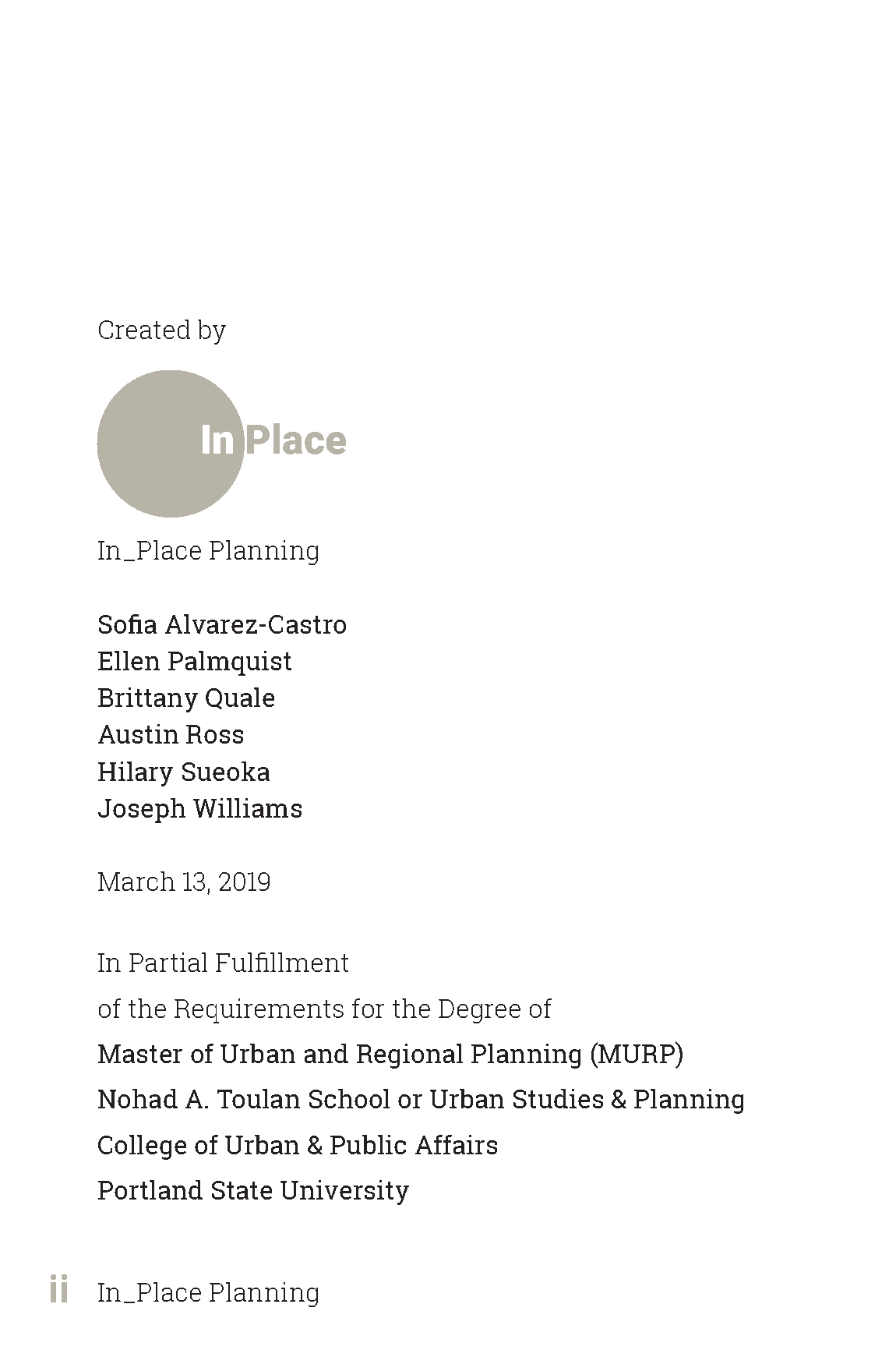This screenshot has width=896, height=1364.
Task: Click the name Sofia Alvarez-Castro
Action: [x=222, y=624]
